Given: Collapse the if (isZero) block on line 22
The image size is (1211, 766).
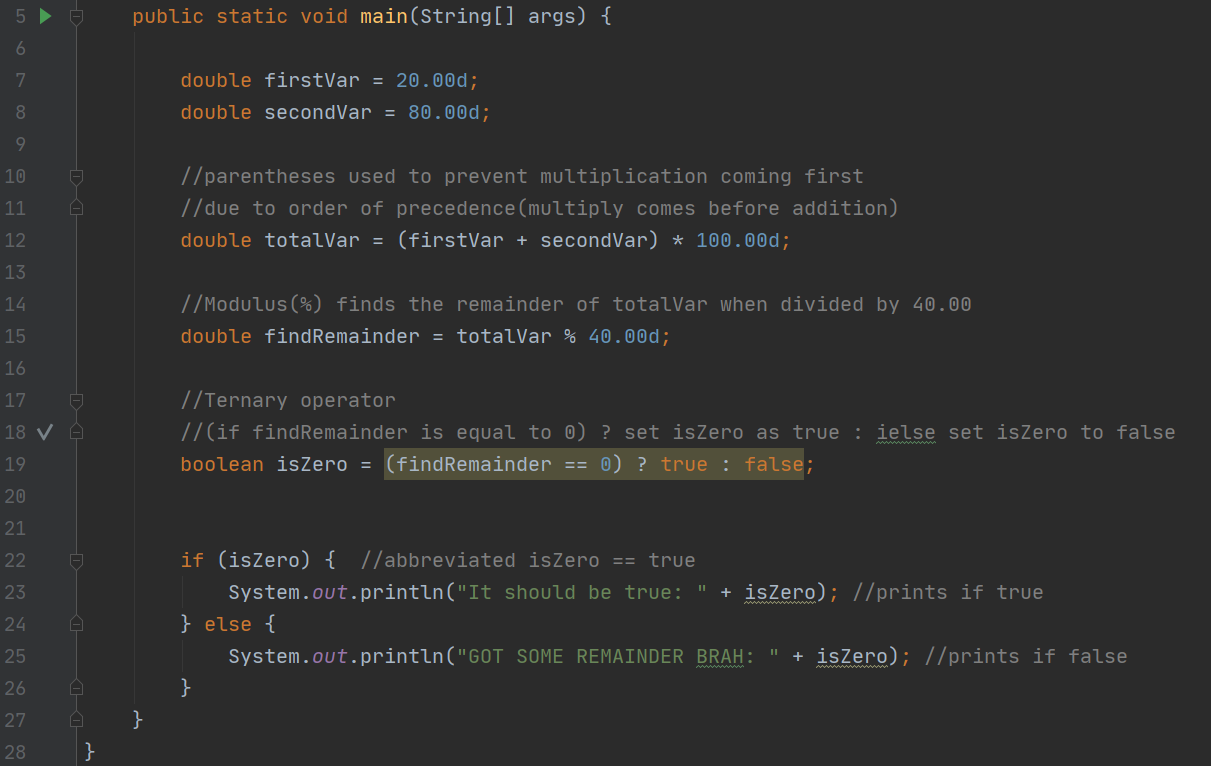Looking at the screenshot, I should pyautogui.click(x=77, y=561).
